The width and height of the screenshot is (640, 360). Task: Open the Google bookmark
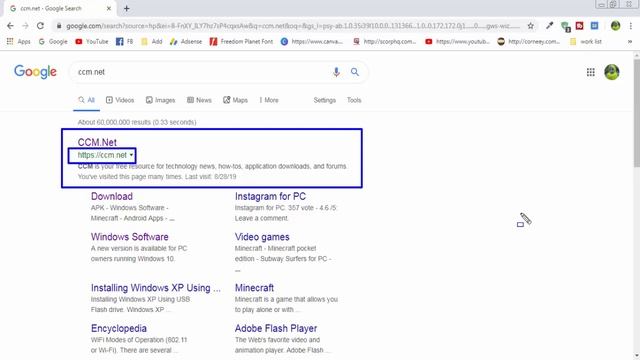pos(53,42)
